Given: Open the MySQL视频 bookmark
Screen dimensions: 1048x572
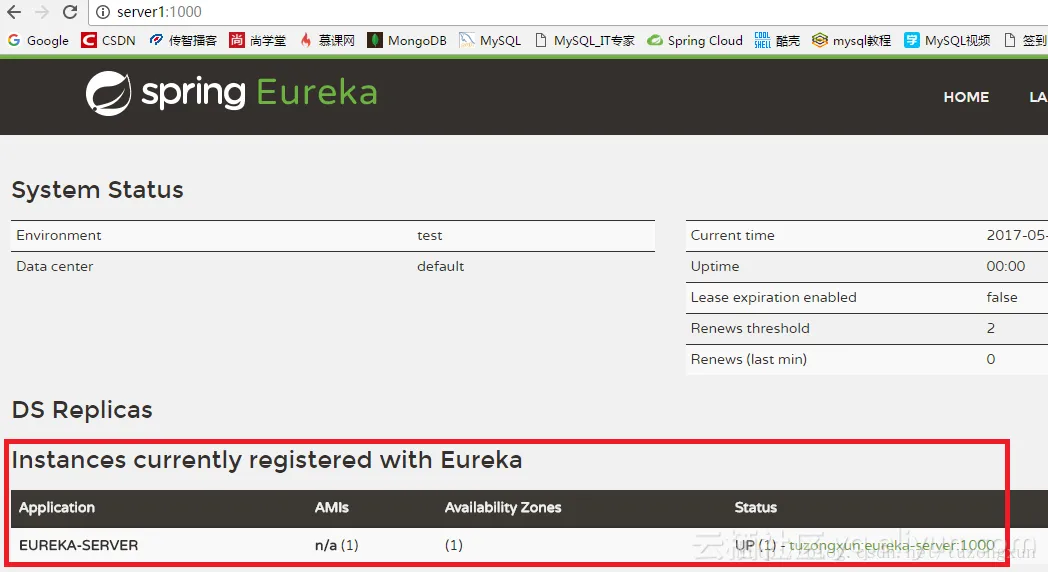Looking at the screenshot, I should click(947, 41).
